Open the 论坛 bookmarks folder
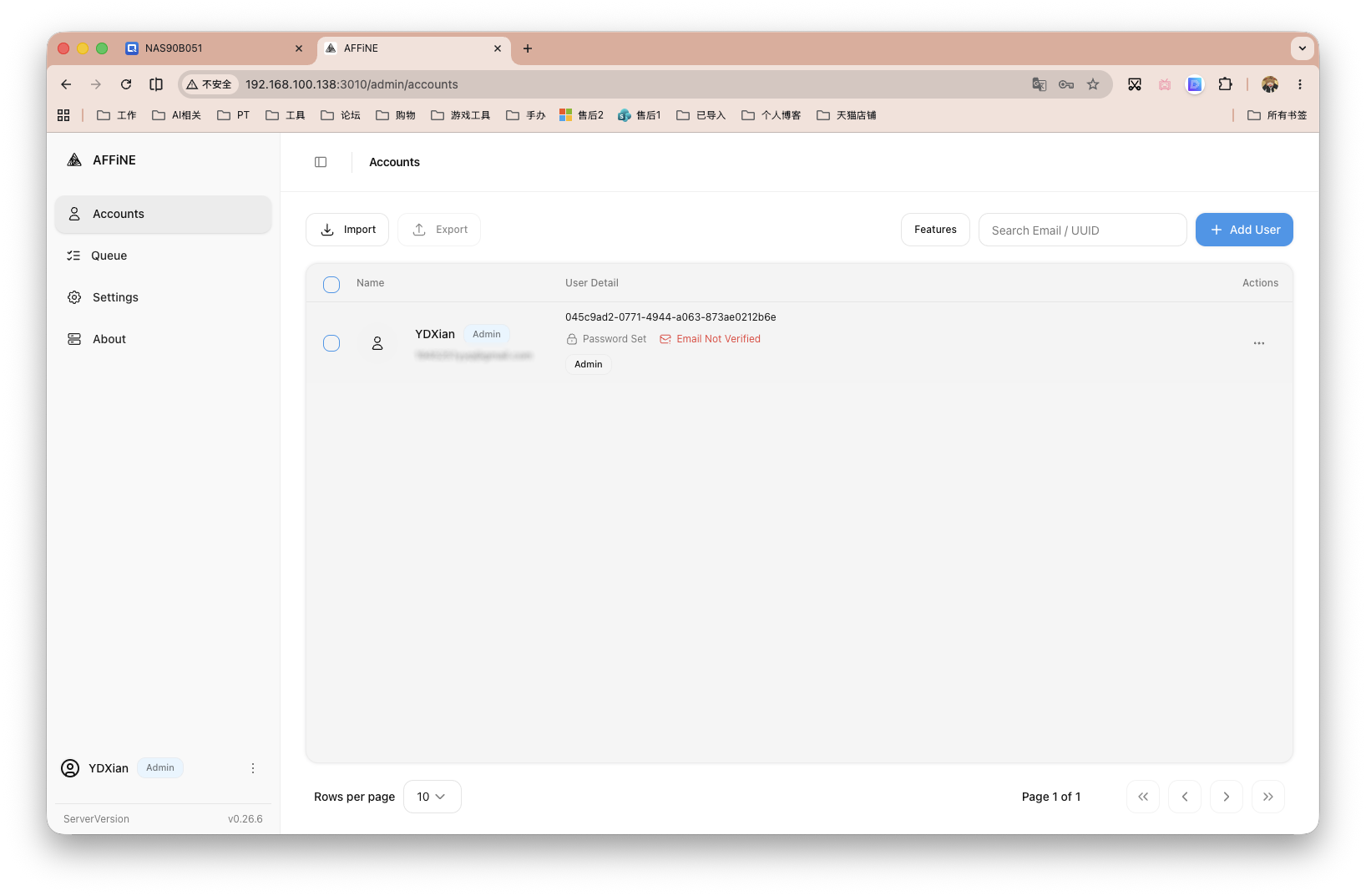The width and height of the screenshot is (1366, 896). pyautogui.click(x=341, y=115)
